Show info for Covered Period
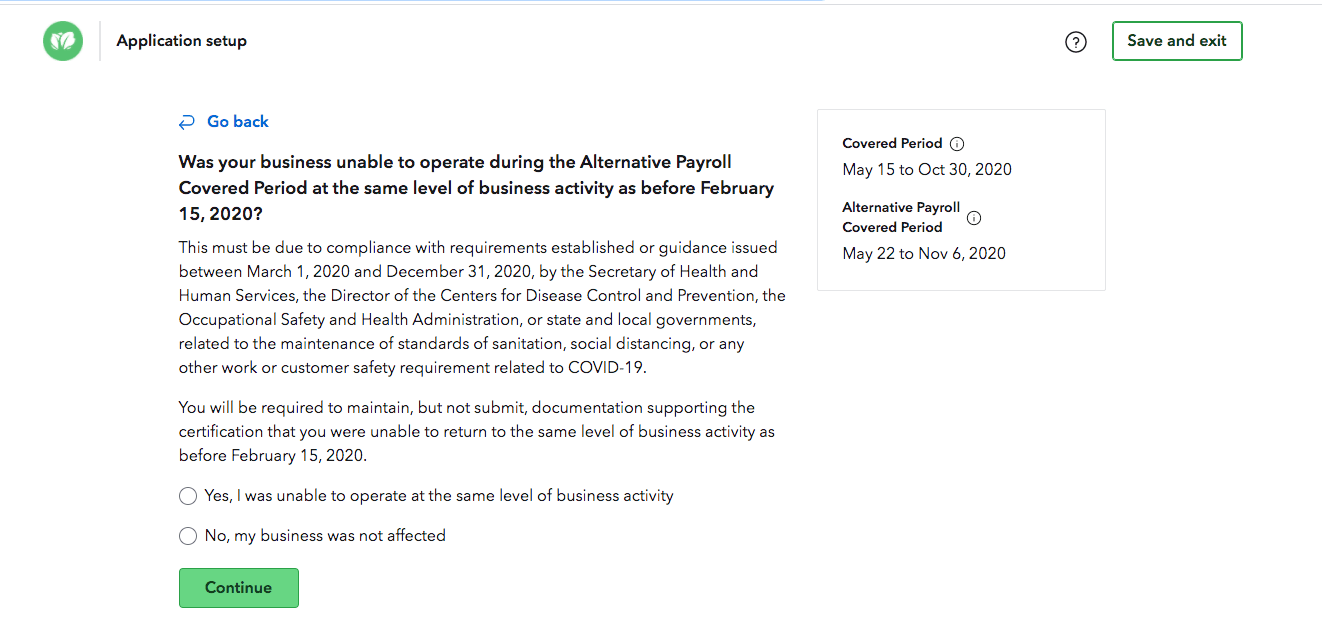 (x=957, y=144)
